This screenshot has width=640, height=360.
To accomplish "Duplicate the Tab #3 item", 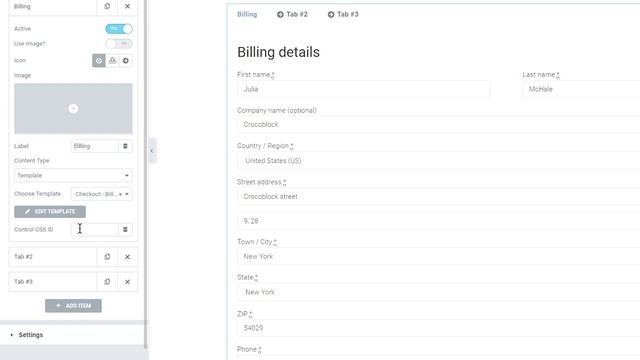I will pos(107,282).
